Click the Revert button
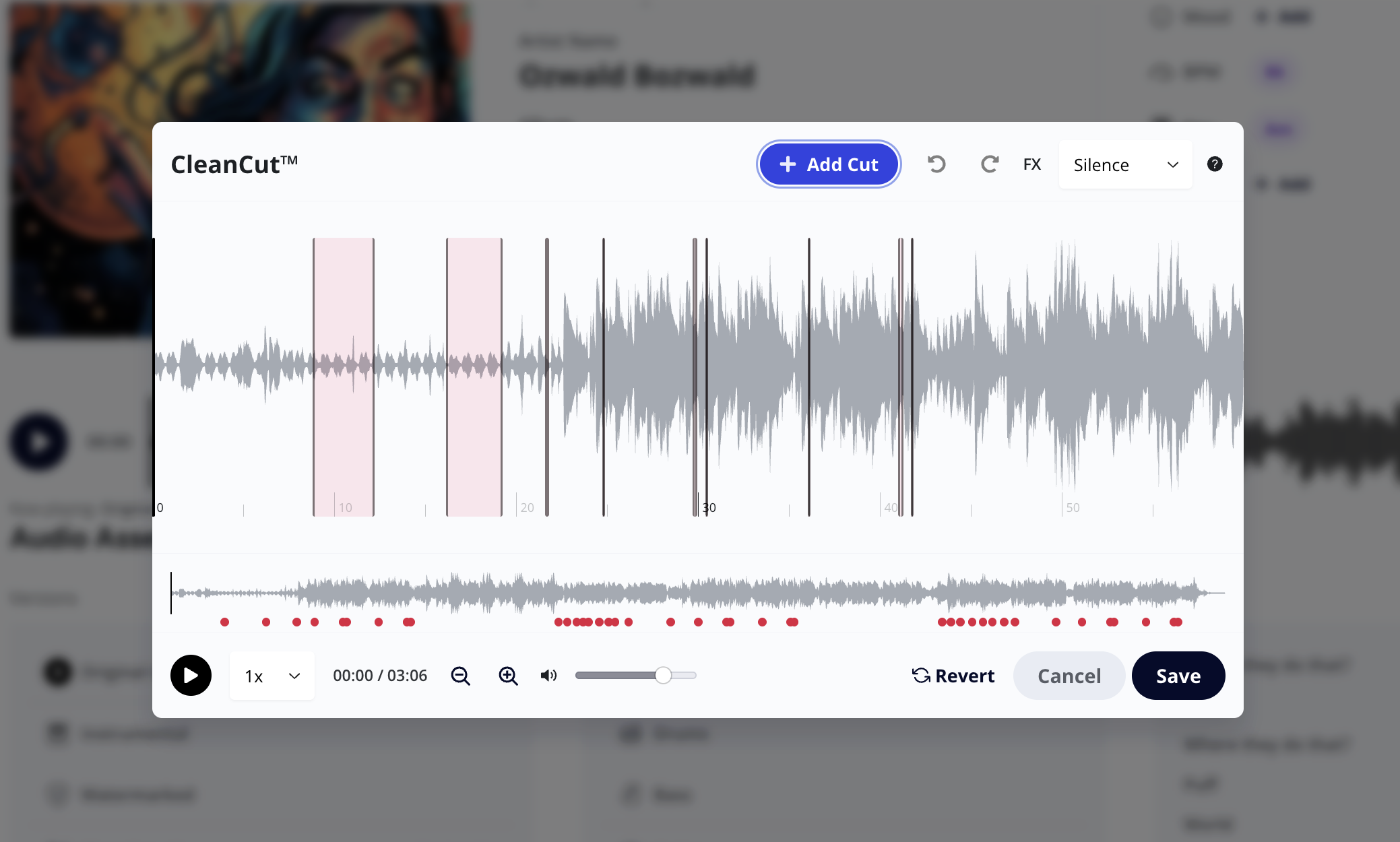The image size is (1400, 842). click(953, 676)
